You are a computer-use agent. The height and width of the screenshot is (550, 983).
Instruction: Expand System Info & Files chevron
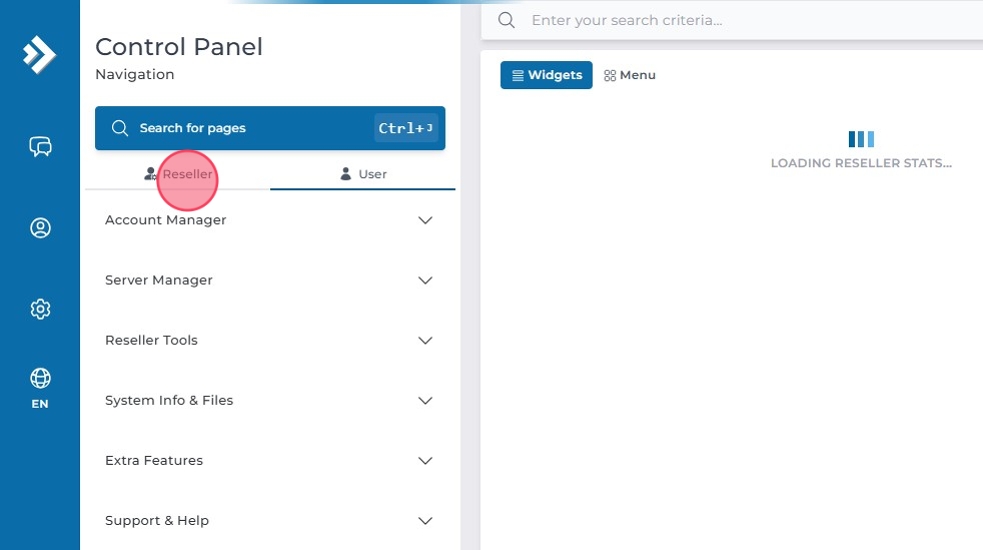click(425, 400)
